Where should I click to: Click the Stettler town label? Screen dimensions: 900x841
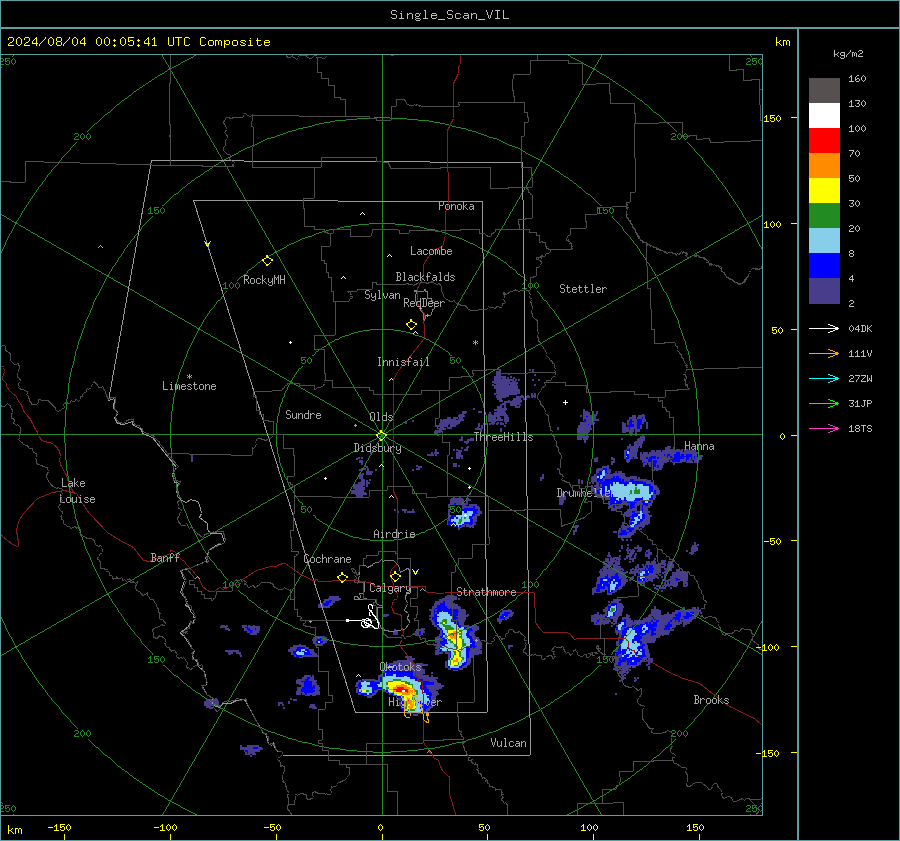point(583,289)
